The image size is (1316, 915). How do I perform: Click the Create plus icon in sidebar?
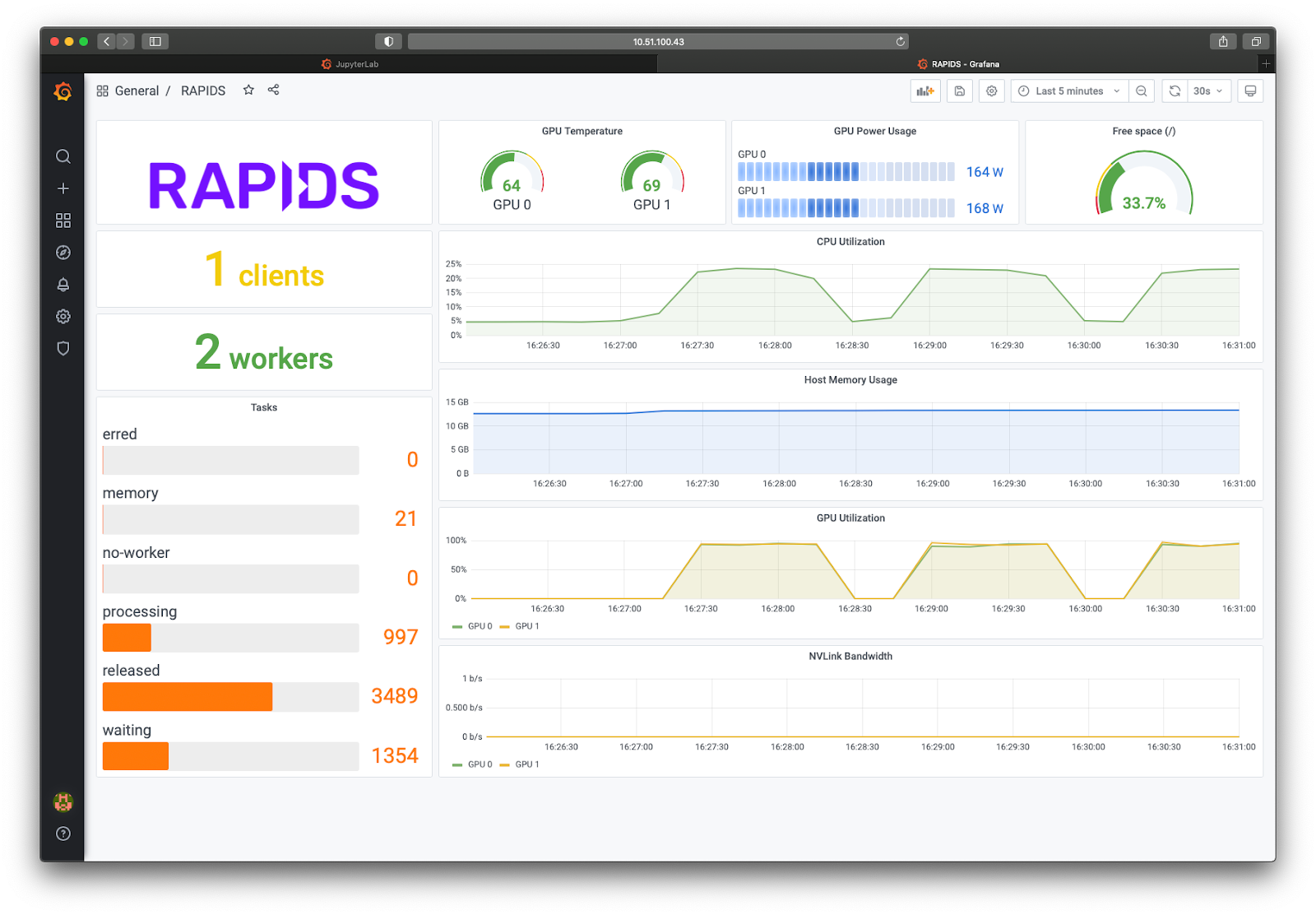pos(63,188)
